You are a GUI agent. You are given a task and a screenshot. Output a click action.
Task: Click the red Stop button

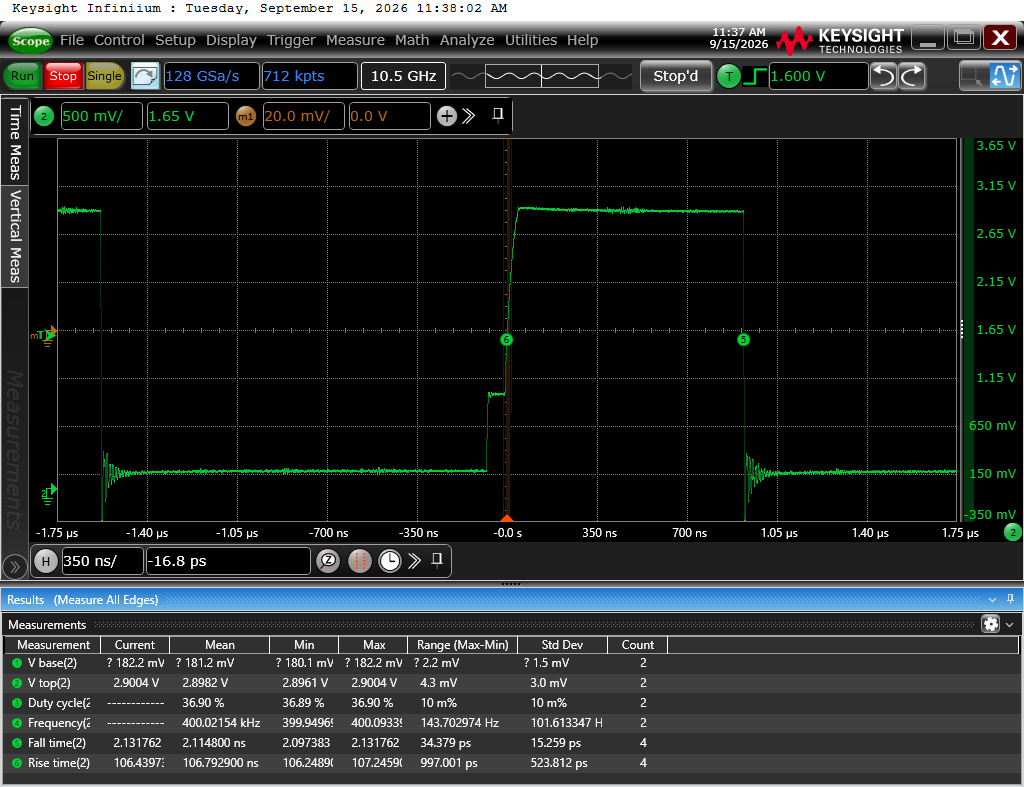63,76
